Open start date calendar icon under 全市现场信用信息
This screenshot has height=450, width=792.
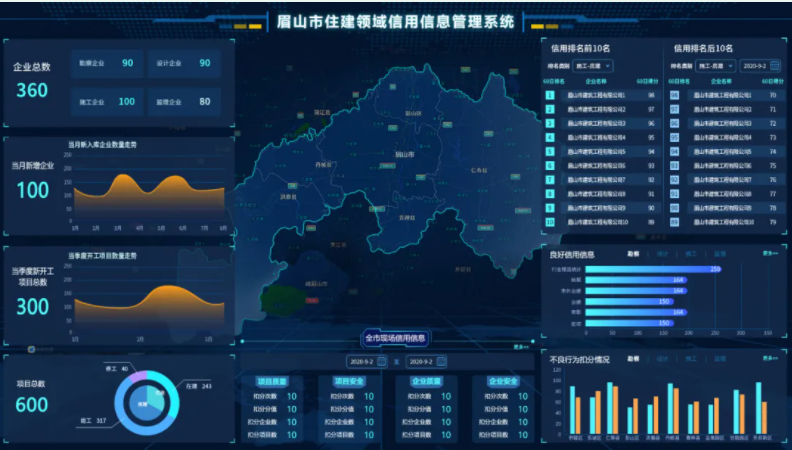(383, 361)
